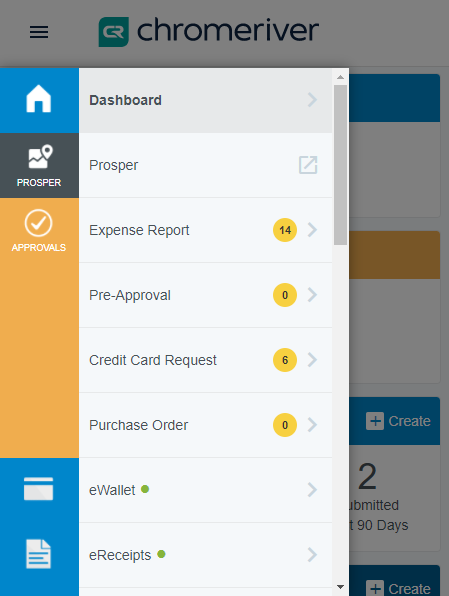Select the Prosper sidebar icon
The height and width of the screenshot is (596, 449).
click(39, 166)
